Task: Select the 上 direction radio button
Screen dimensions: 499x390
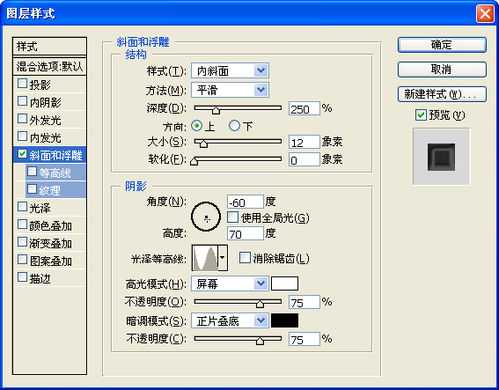Action: point(197,126)
